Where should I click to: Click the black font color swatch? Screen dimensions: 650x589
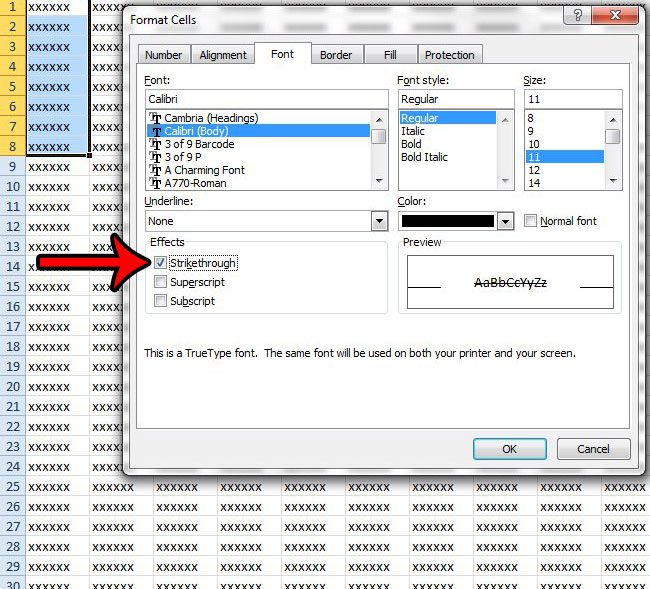(447, 221)
